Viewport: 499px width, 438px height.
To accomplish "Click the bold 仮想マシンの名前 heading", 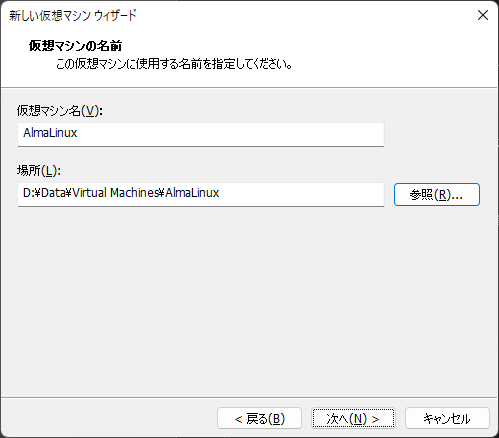I will (75, 46).
